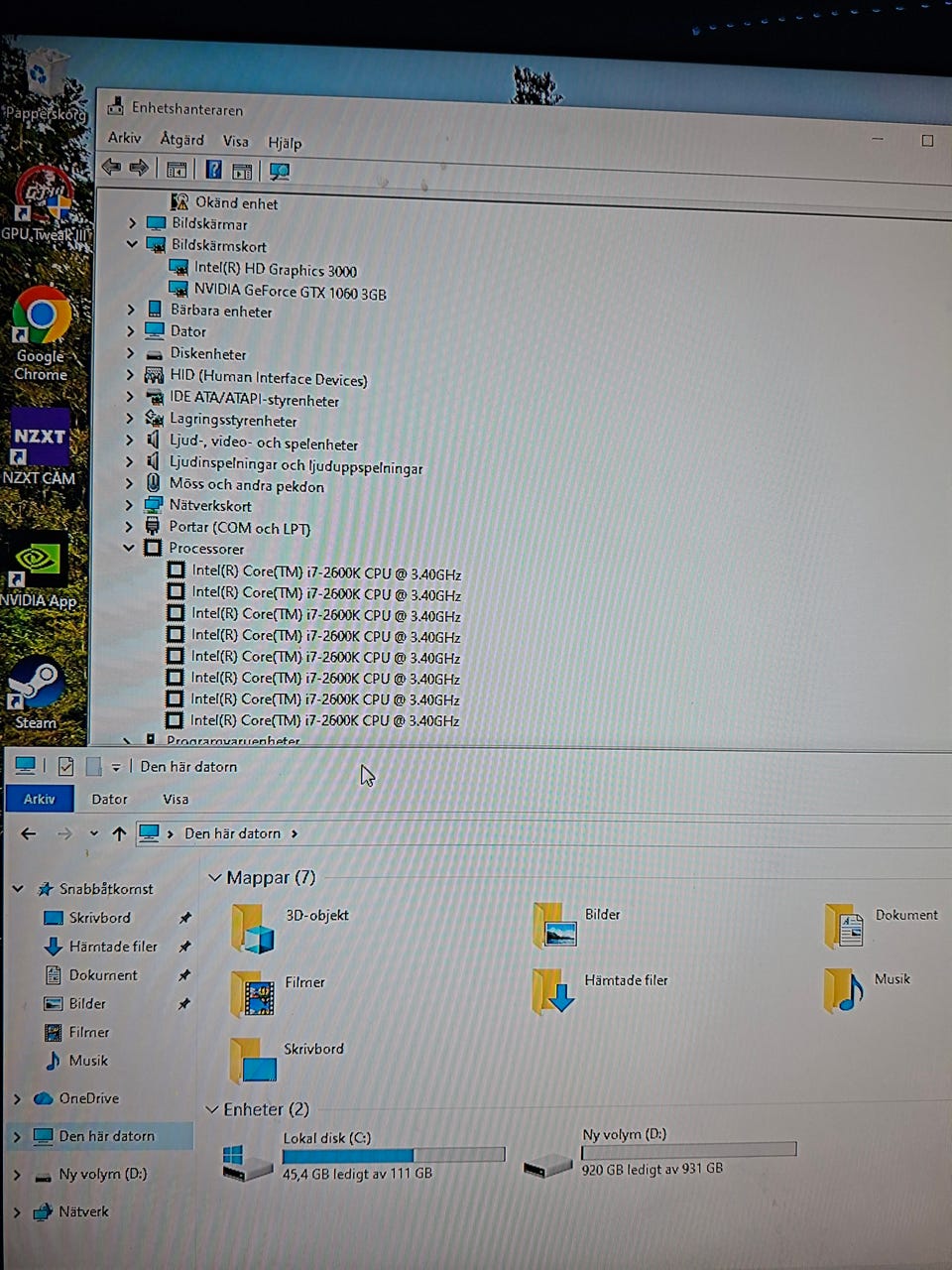This screenshot has height=1270, width=952.
Task: Go up one level in File Explorer
Action: coord(119,833)
